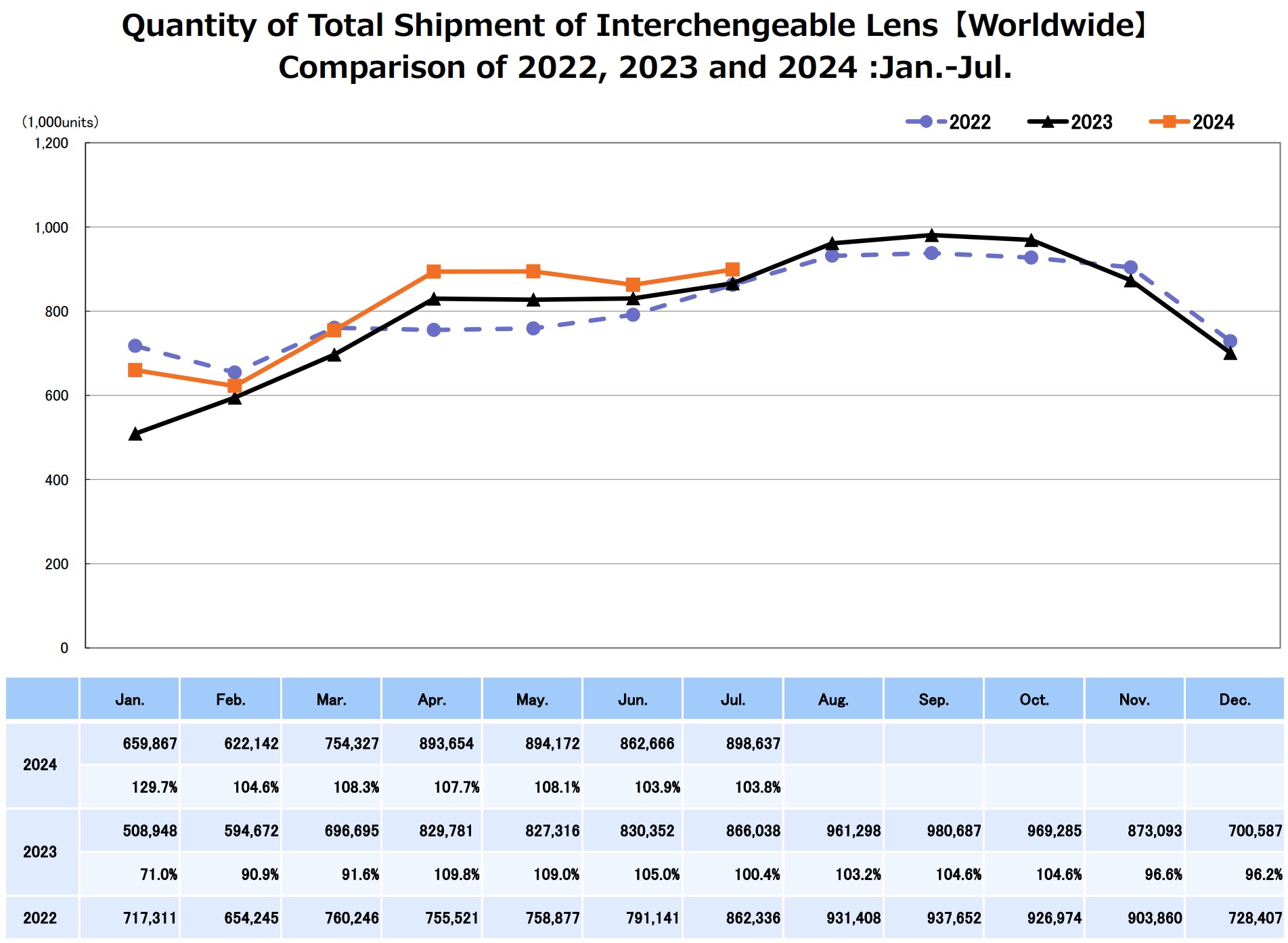
Task: Select the 2023 row label cell
Action: click(x=41, y=852)
